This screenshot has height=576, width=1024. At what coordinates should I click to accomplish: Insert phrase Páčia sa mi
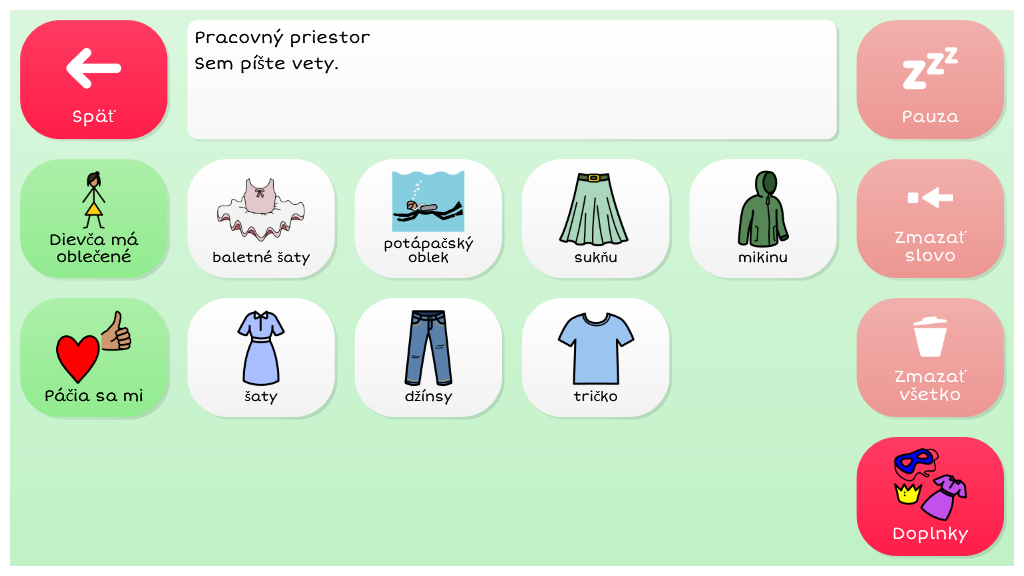[93, 357]
